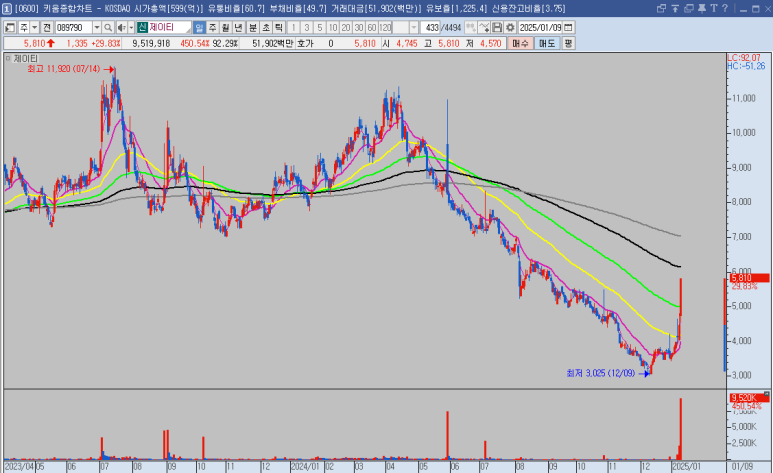
Task: Open the chart layout toggle icon at toolbar start
Action: (10, 28)
